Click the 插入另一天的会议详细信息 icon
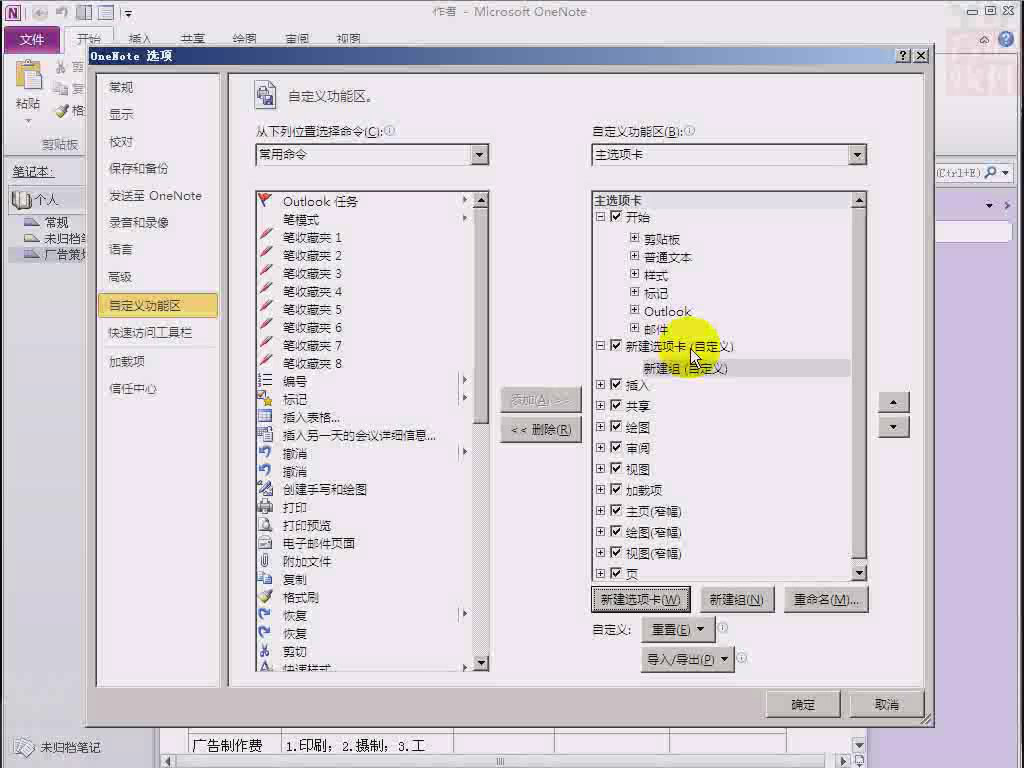This screenshot has width=1024, height=768. click(265, 434)
